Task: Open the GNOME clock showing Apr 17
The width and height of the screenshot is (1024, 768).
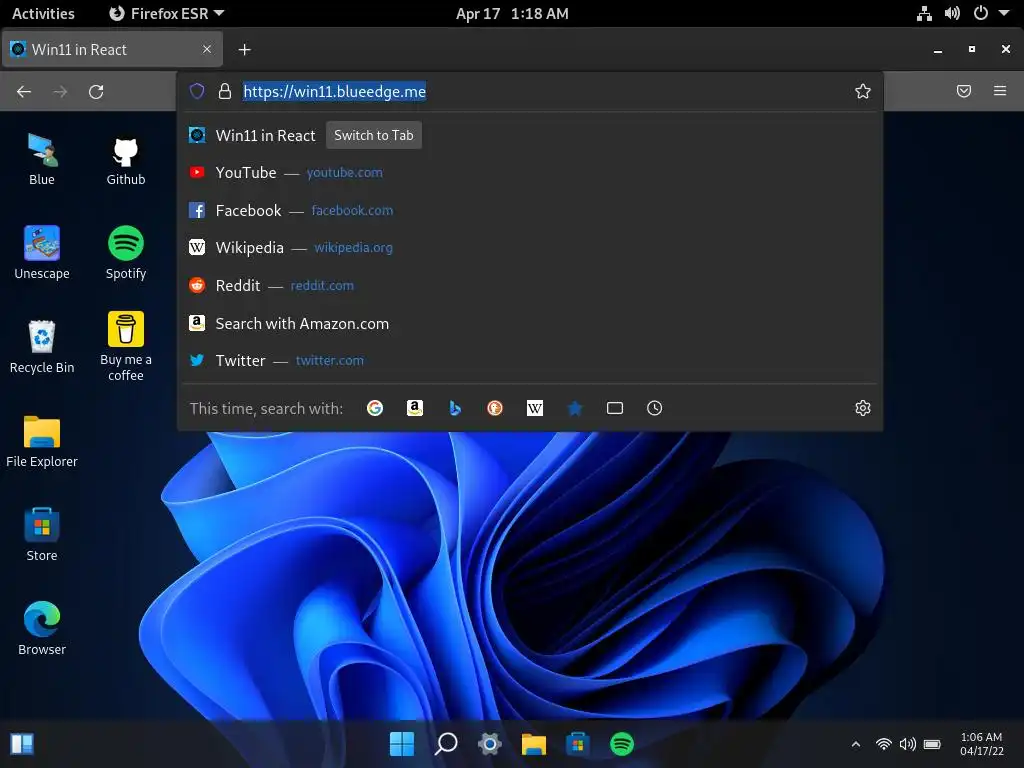Action: tap(512, 13)
